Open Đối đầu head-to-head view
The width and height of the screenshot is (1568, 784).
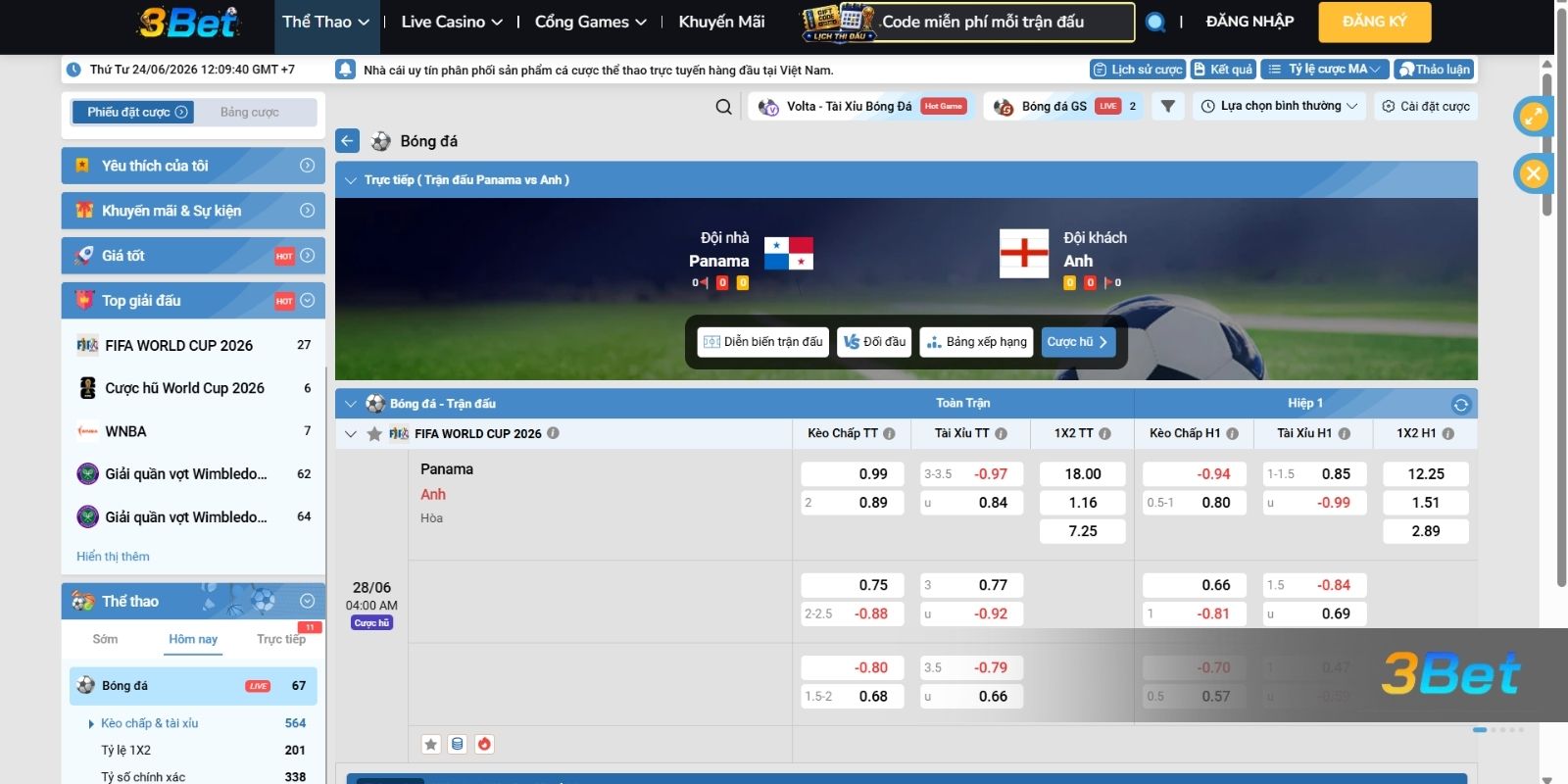tap(874, 342)
